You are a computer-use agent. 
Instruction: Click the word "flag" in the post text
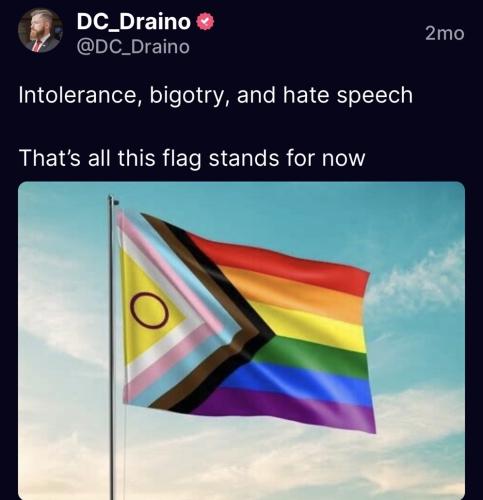(x=182, y=159)
